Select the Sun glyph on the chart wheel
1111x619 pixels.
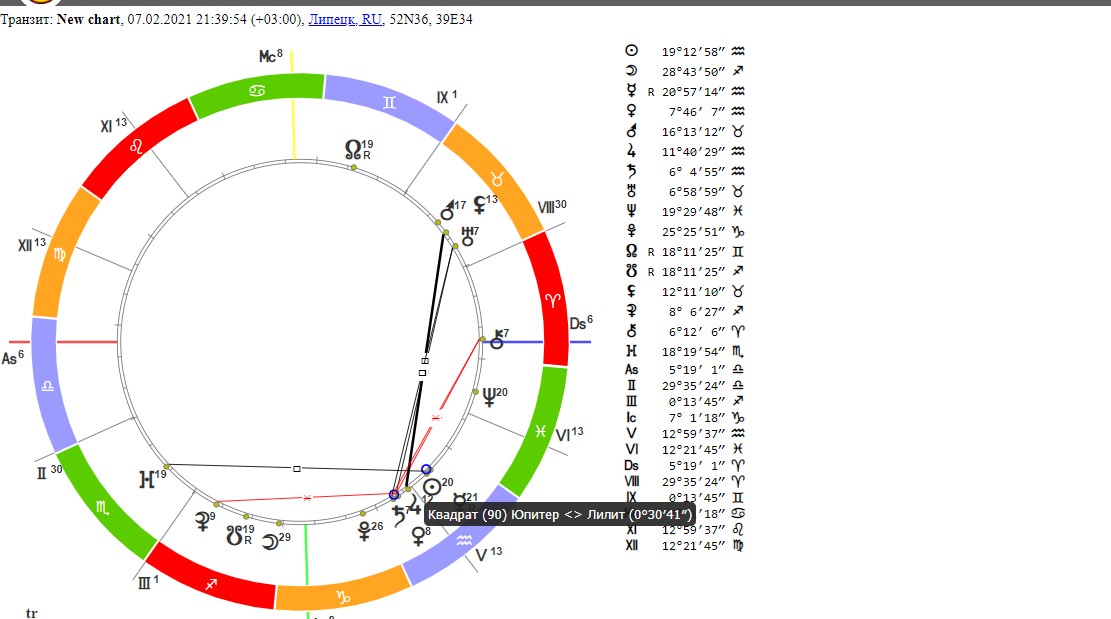432,487
